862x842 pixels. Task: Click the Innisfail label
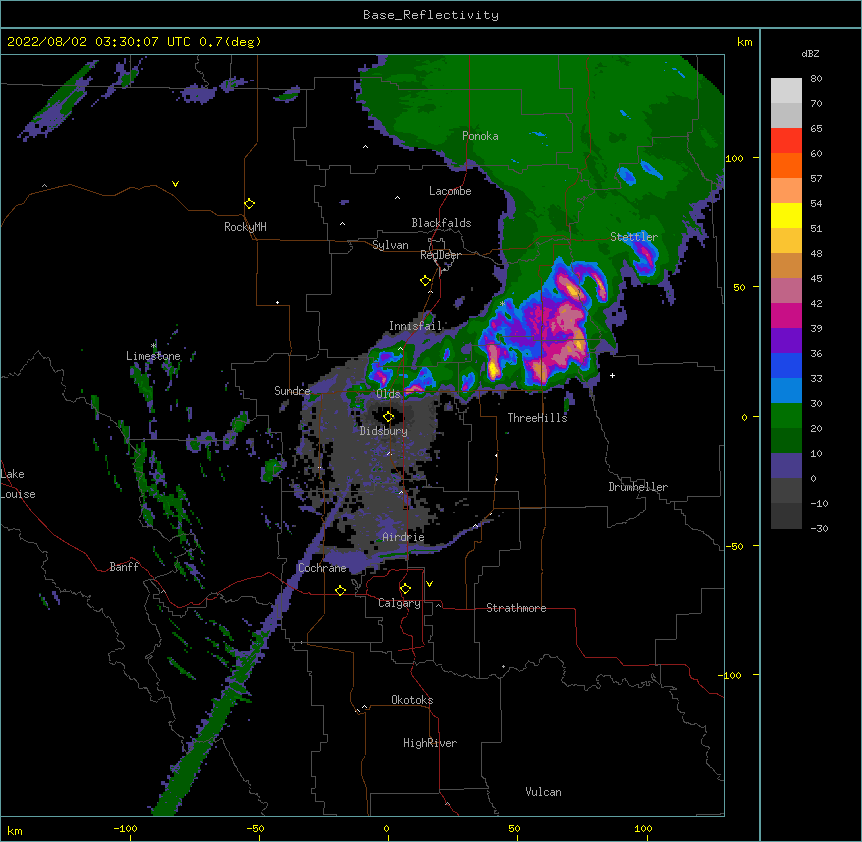[x=416, y=326]
